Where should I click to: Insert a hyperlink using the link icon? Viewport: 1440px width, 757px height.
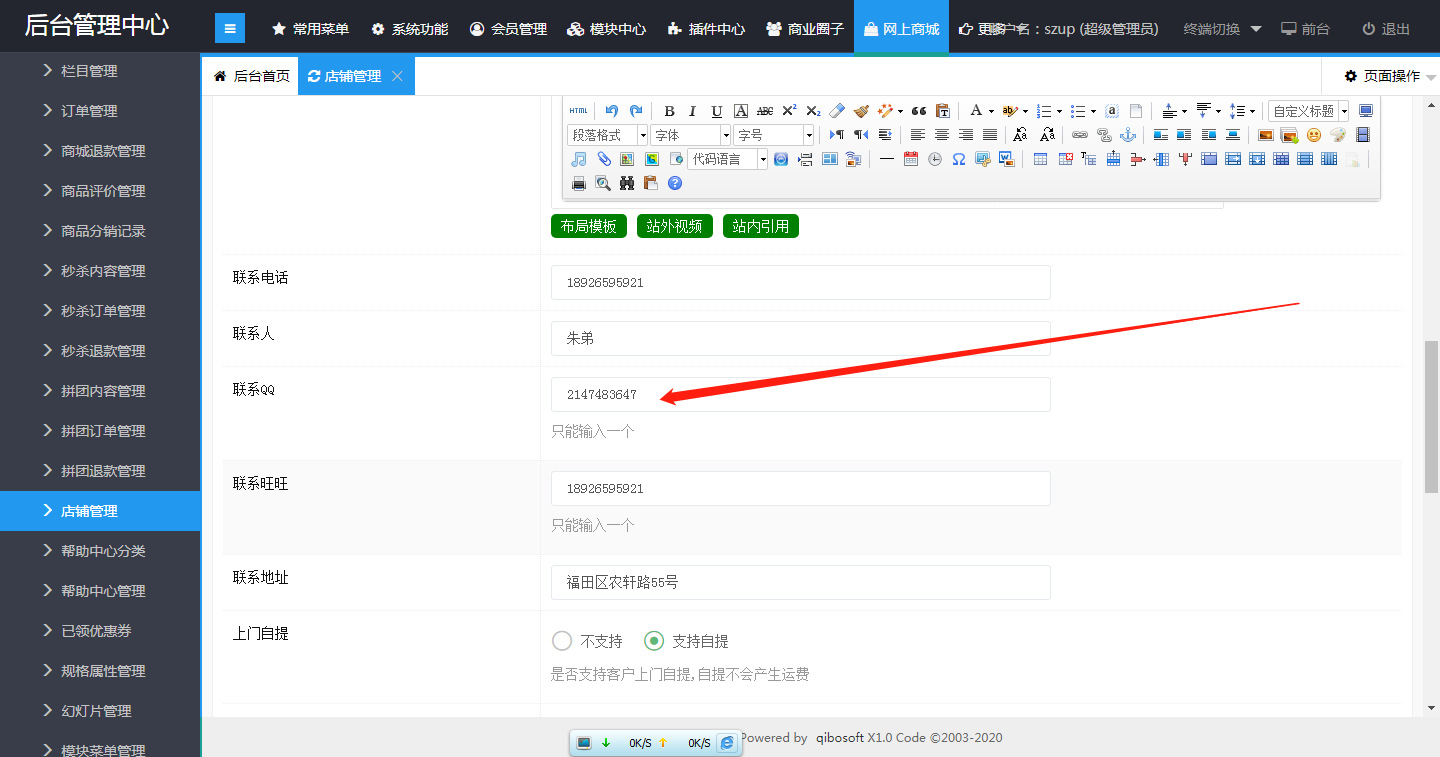pos(1079,135)
